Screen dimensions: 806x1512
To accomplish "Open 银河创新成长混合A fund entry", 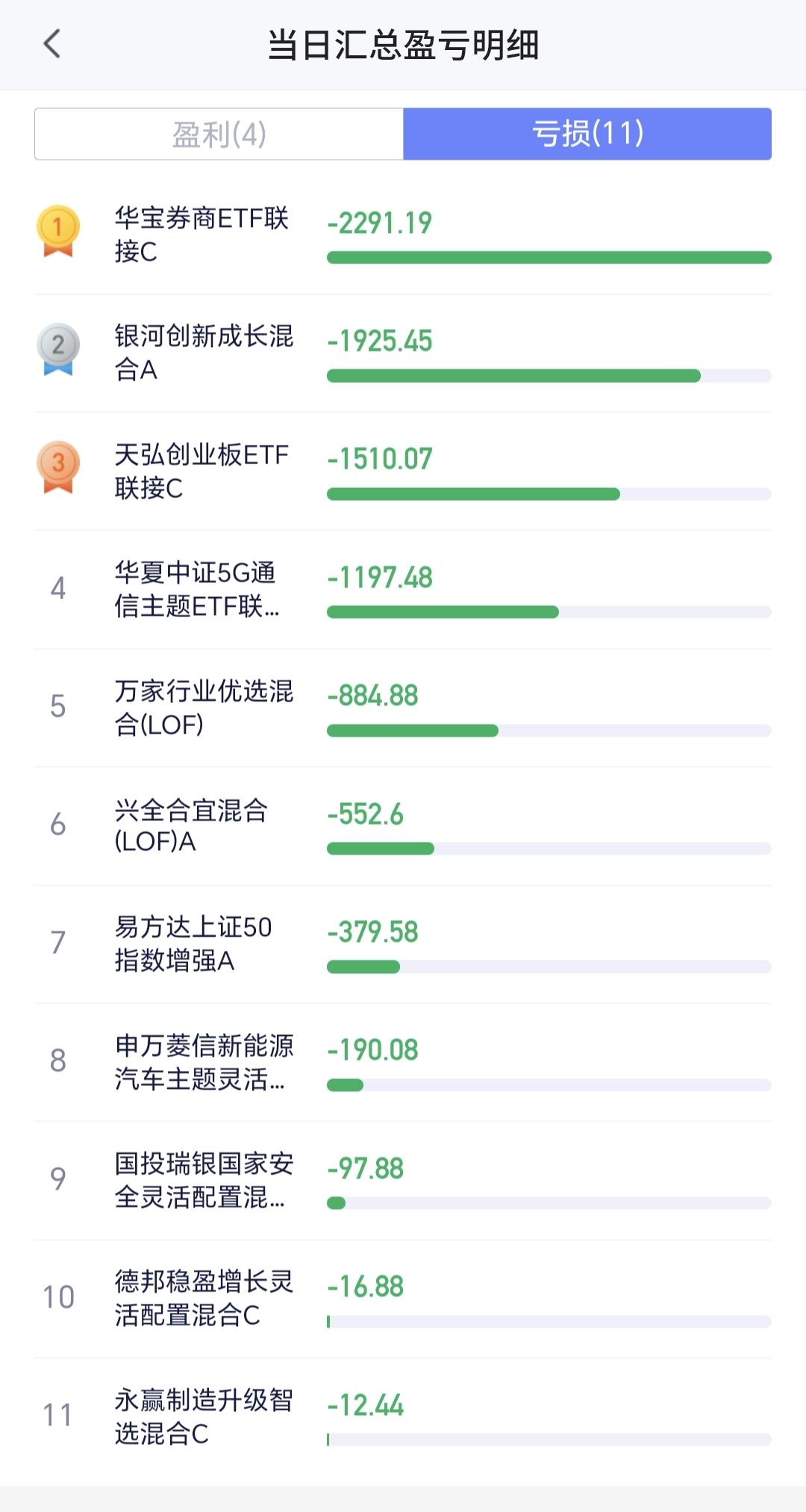I will [x=203, y=352].
